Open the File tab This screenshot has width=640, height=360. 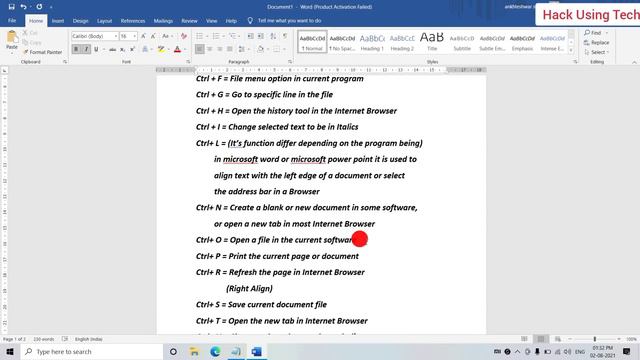pos(12,20)
